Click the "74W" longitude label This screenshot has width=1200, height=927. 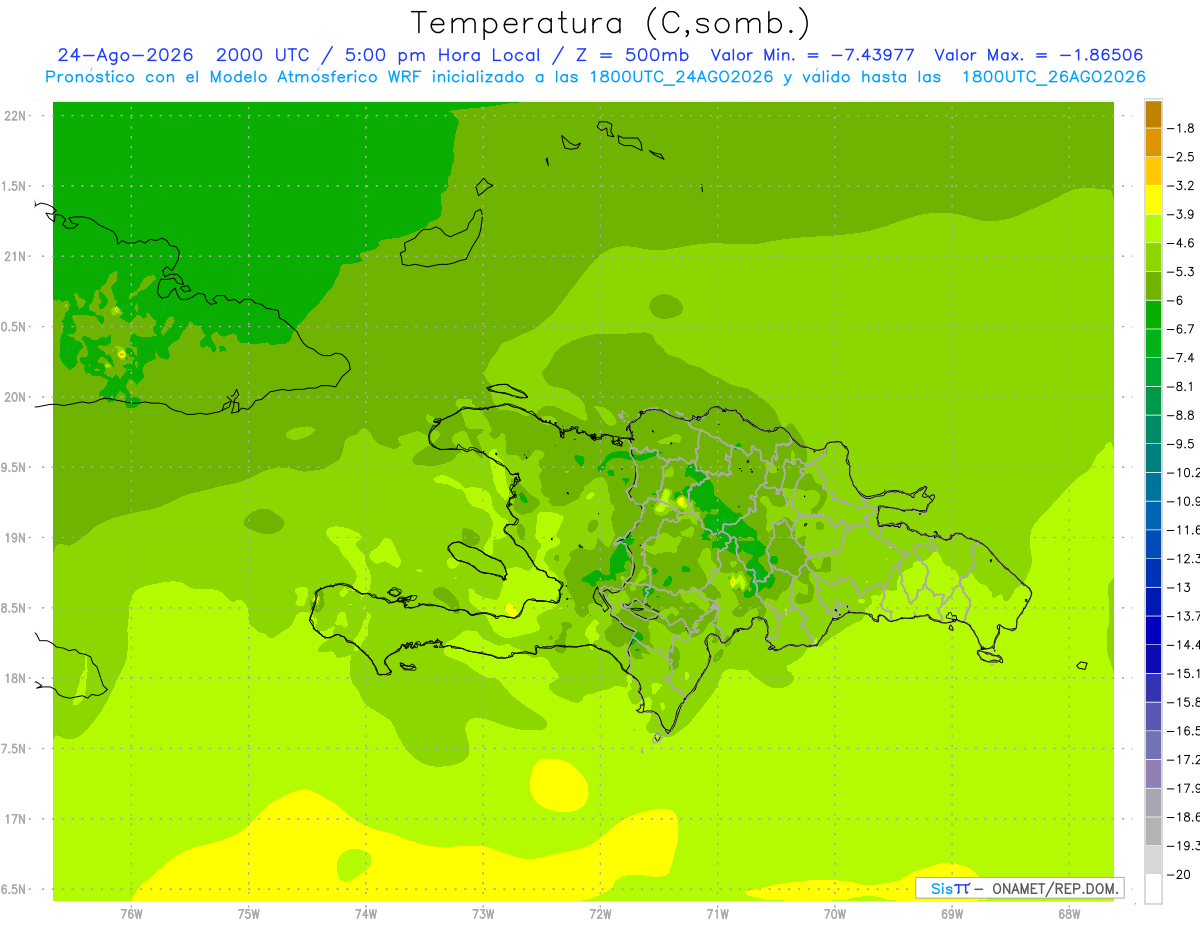click(365, 914)
